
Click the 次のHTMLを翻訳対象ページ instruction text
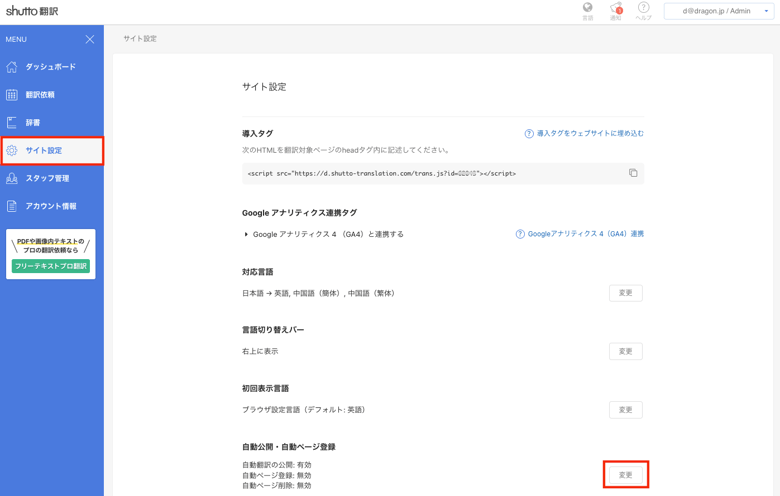tap(346, 150)
